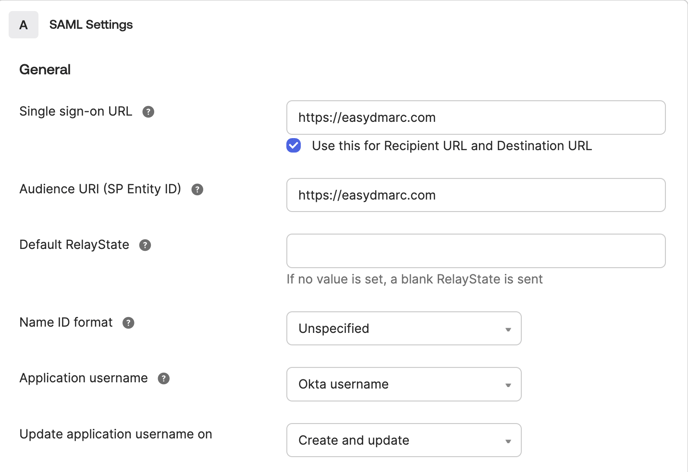Click into the Audience URI input field
Viewport: 688px width, 472px height.
coord(476,195)
